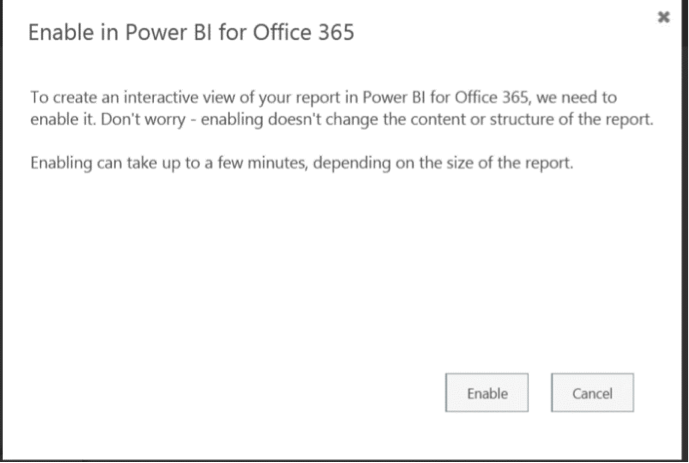This screenshot has width=689, height=463.
Task: Close the dialog with the X icon
Action: pyautogui.click(x=662, y=18)
